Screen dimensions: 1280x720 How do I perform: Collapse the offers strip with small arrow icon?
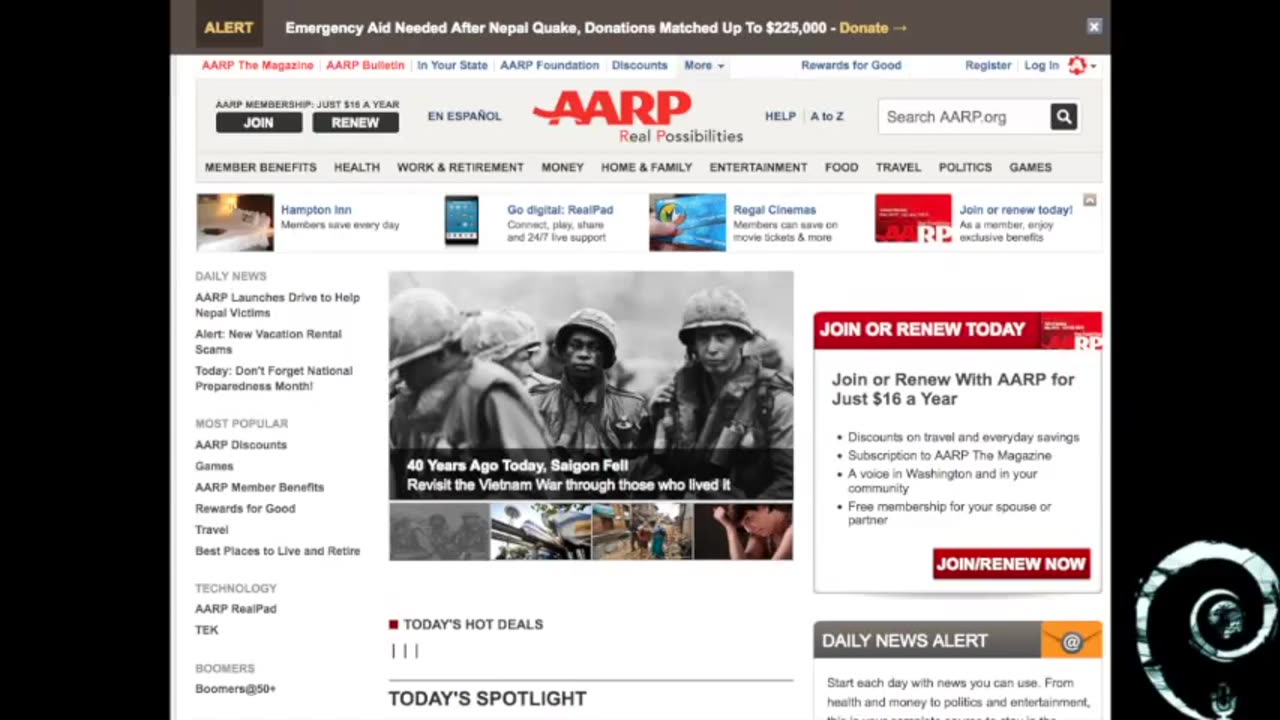pos(1090,201)
